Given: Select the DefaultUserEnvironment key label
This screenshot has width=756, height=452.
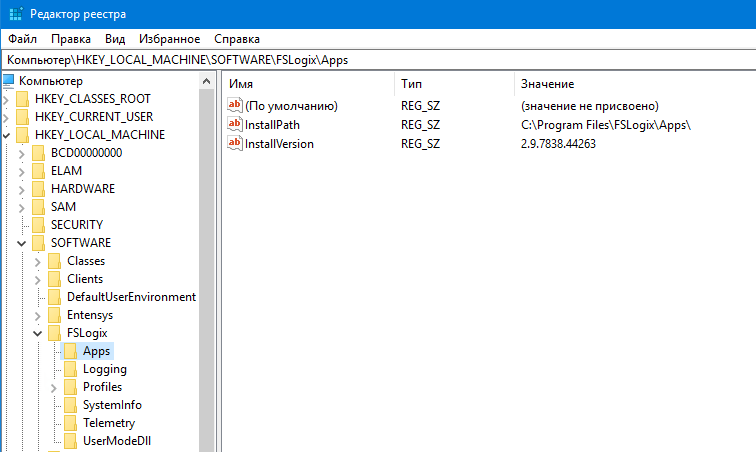Looking at the screenshot, I should (131, 297).
